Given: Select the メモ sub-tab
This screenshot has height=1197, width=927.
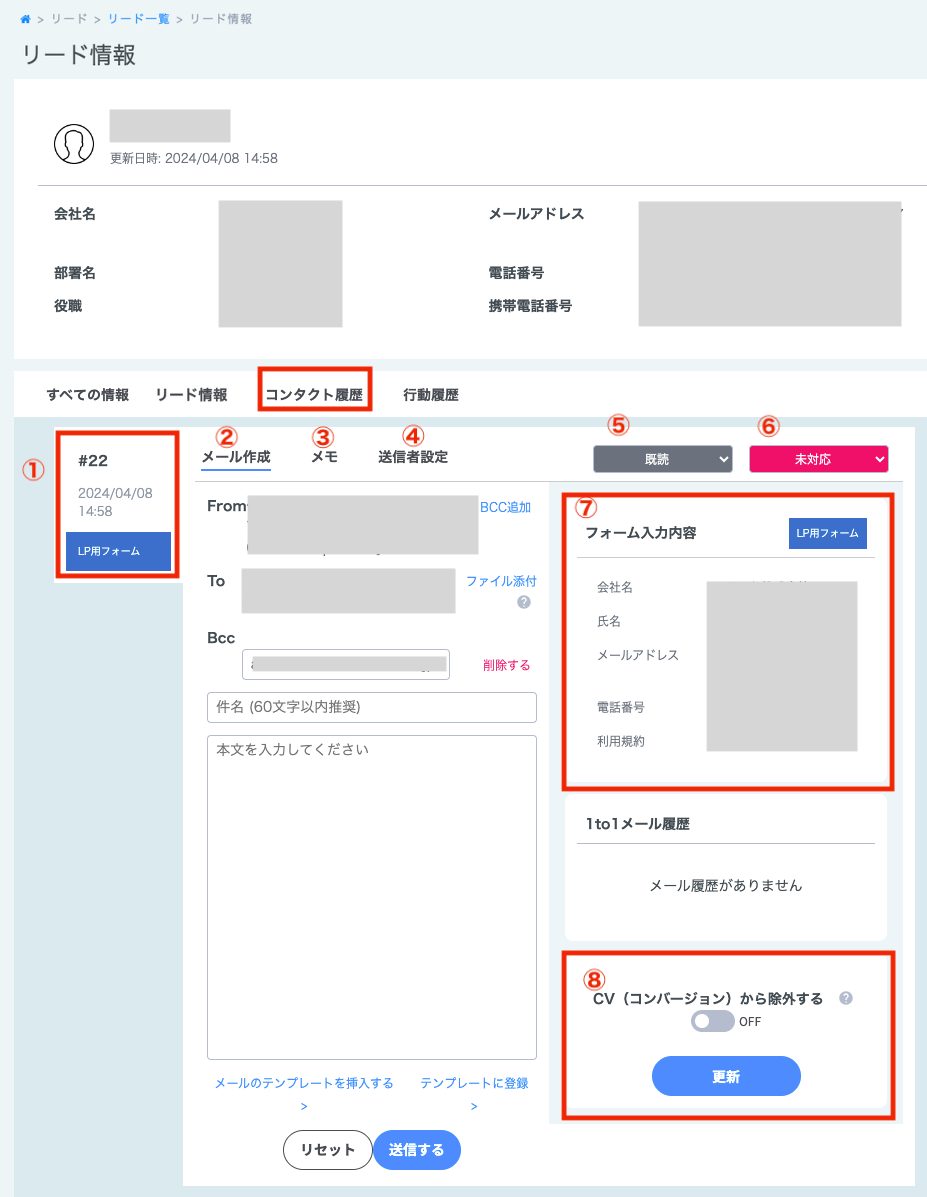Looking at the screenshot, I should pos(325,457).
